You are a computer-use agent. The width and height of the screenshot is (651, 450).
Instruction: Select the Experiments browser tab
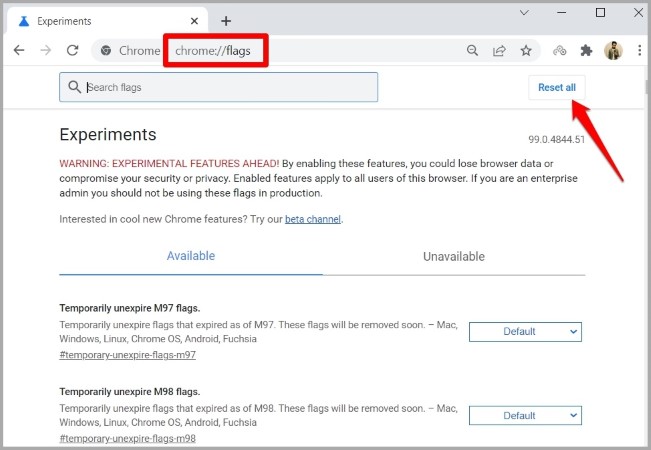pos(107,21)
